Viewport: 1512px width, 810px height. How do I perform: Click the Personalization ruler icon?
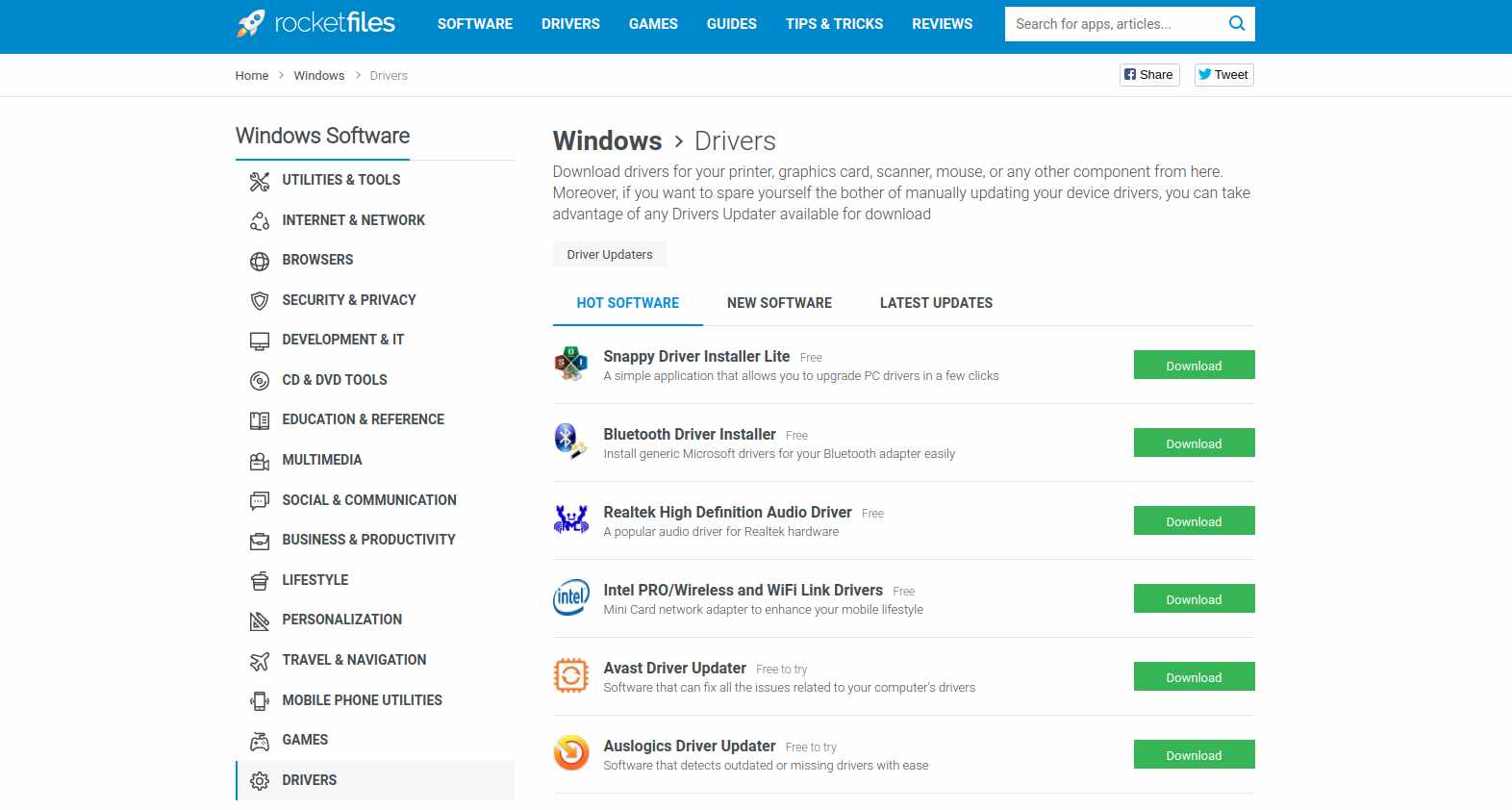pos(260,620)
